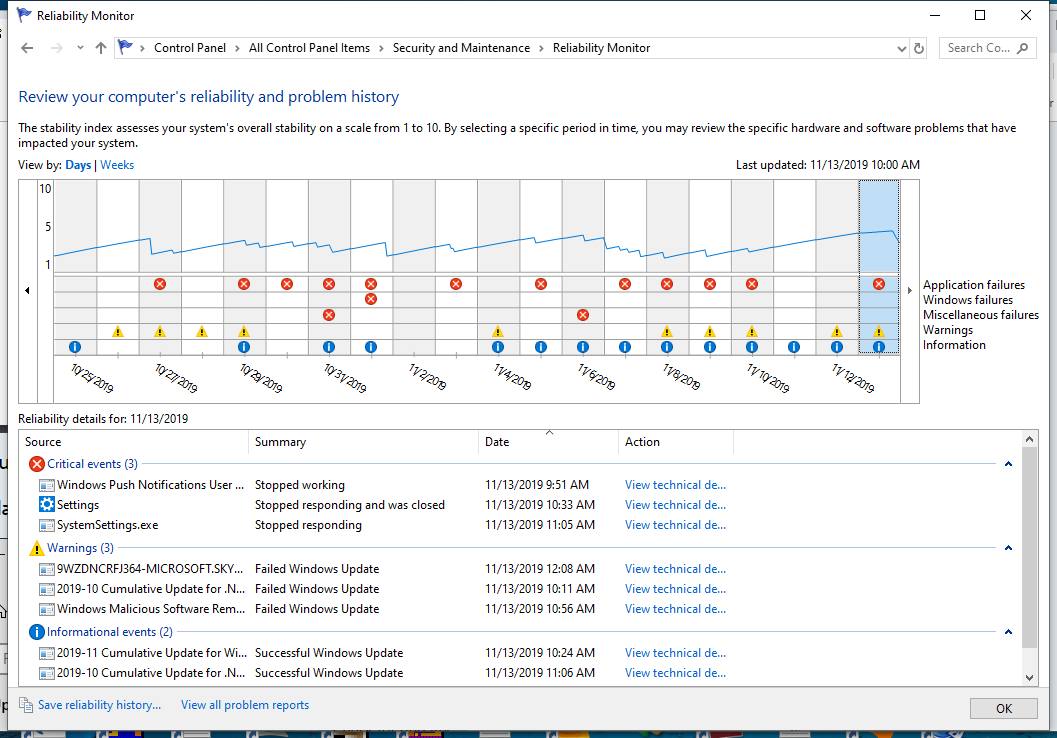Sort by the Date column header
1057x738 pixels.
pos(548,442)
